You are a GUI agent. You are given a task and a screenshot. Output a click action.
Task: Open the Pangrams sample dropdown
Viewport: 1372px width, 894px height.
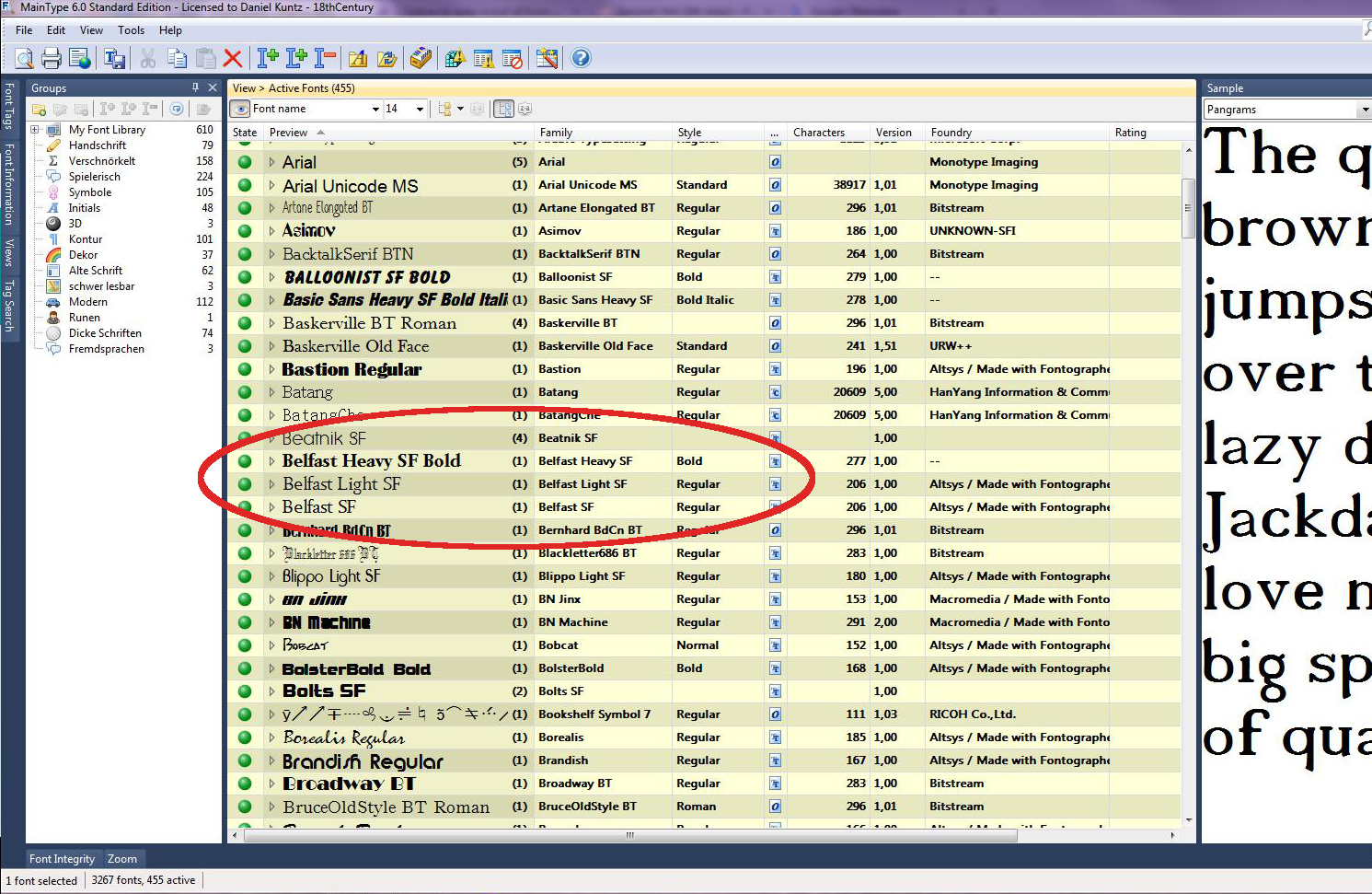tap(1364, 110)
